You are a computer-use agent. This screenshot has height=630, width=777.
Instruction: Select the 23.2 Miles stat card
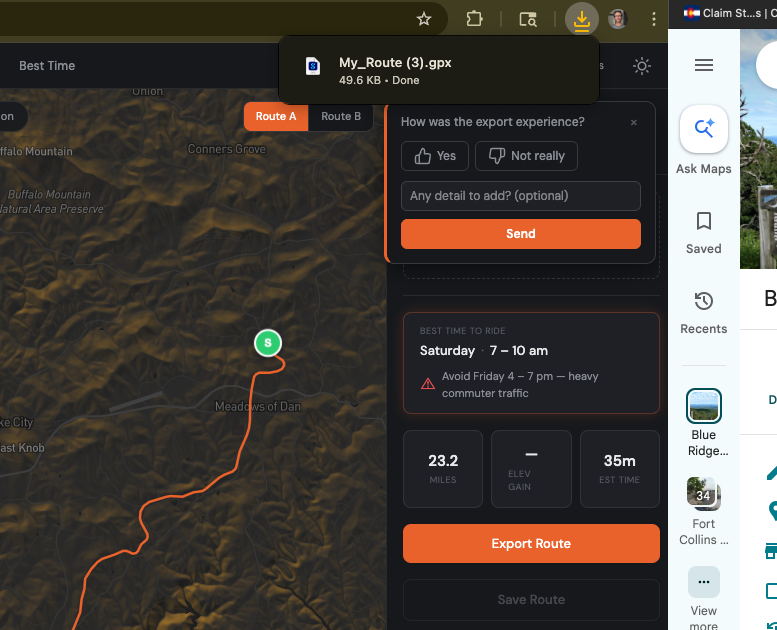pyautogui.click(x=443, y=469)
